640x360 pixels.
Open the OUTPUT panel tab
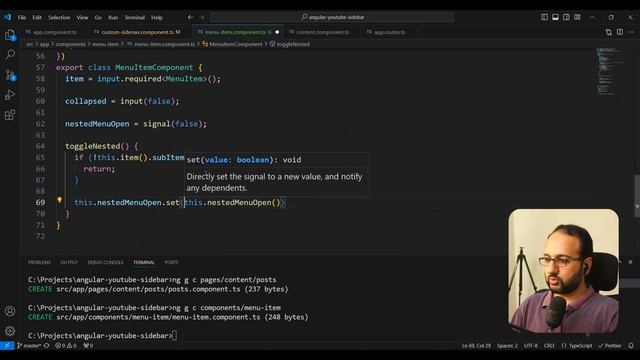click(x=69, y=262)
